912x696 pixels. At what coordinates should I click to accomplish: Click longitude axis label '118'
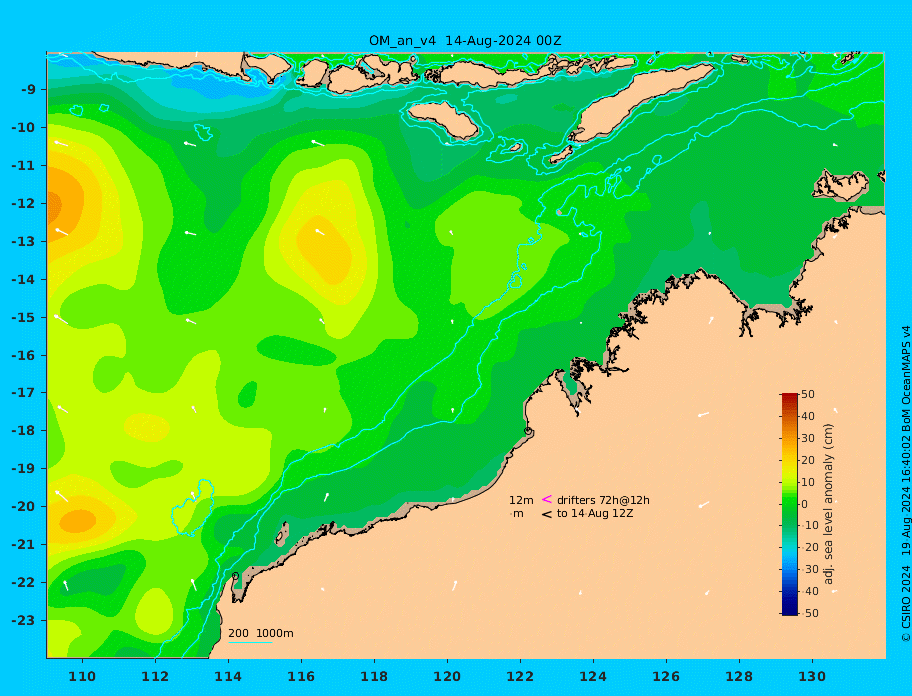click(374, 677)
